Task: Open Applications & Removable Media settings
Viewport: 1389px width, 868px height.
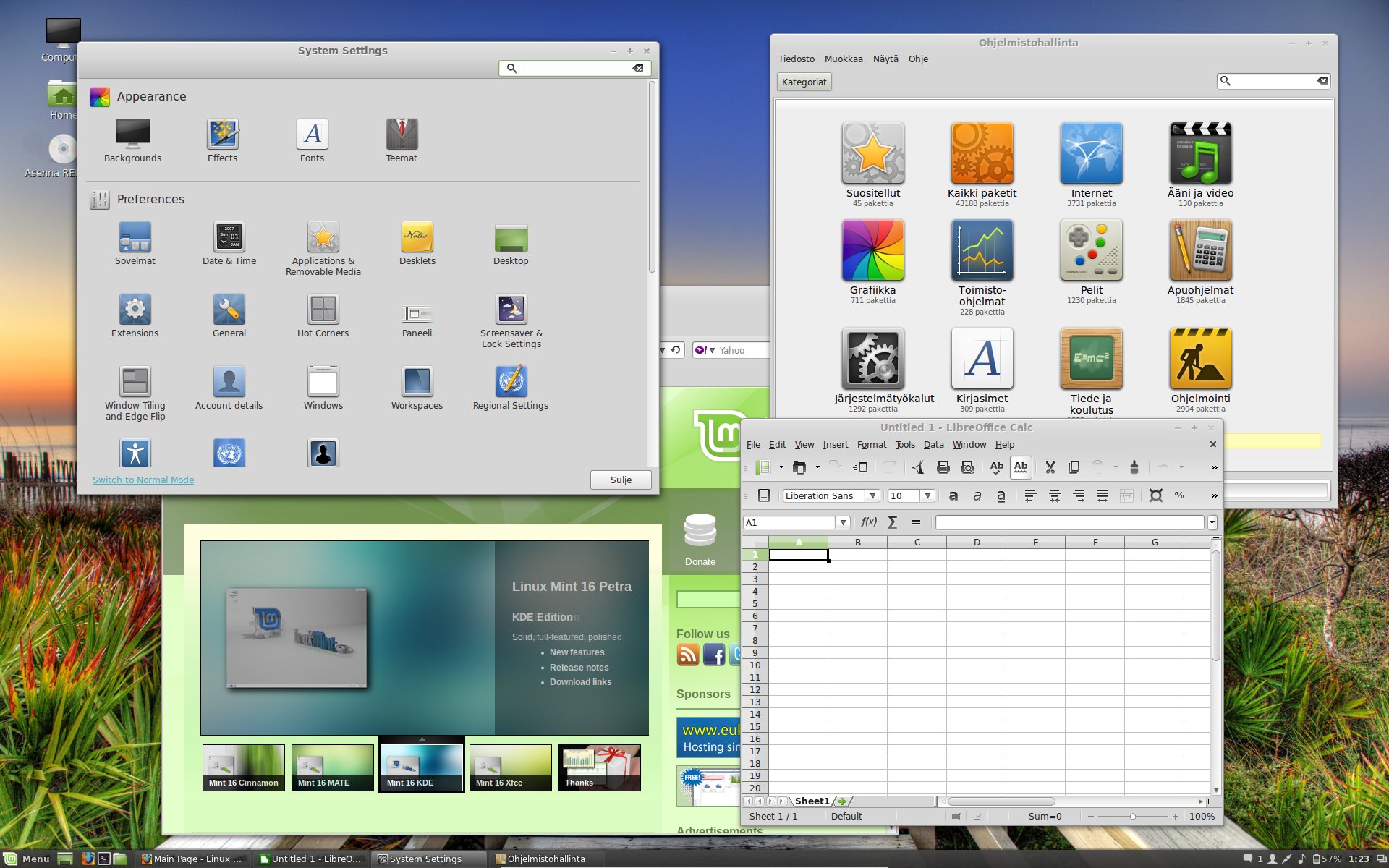Action: click(323, 248)
